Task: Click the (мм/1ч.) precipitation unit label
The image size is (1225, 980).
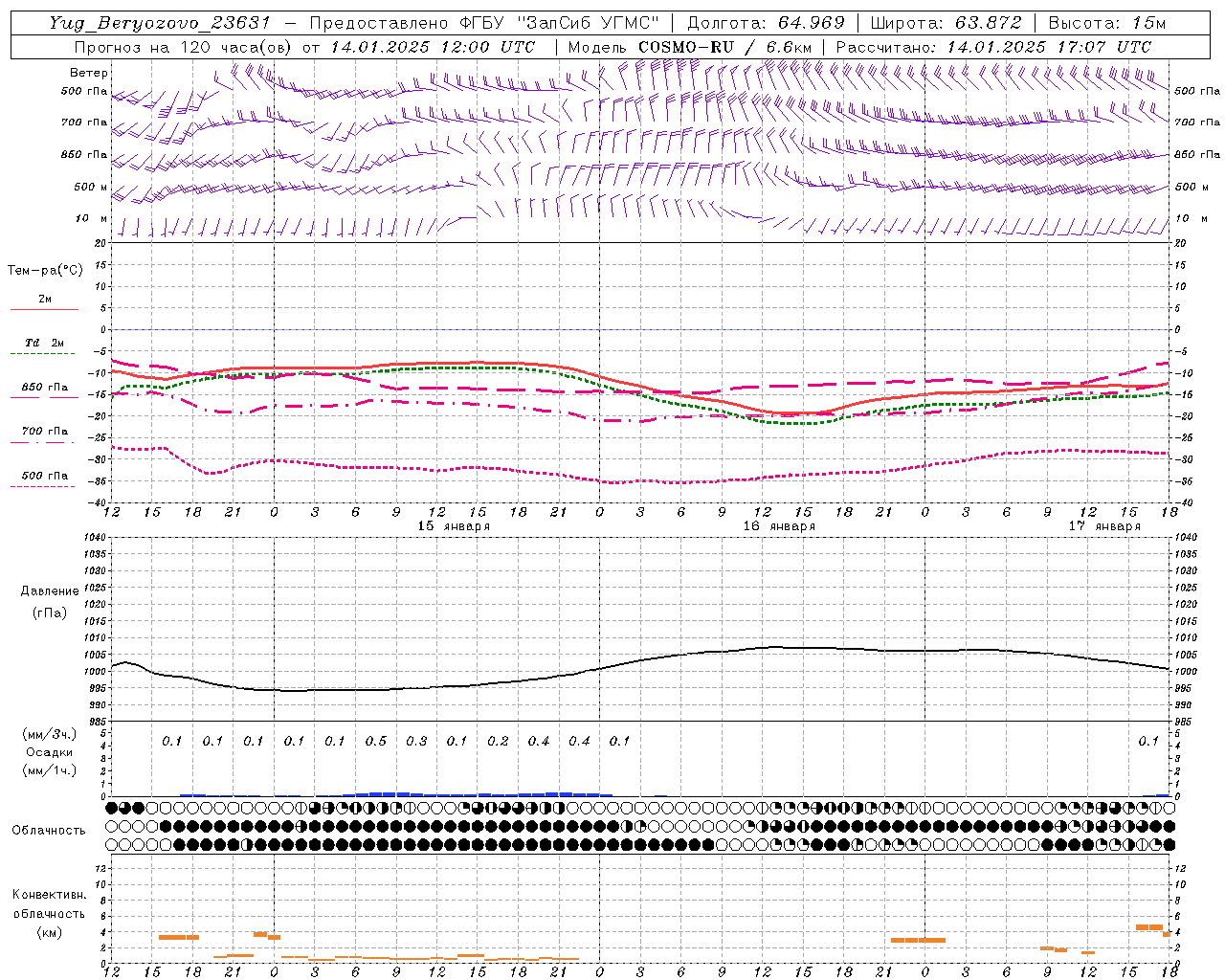Action: [x=50, y=770]
